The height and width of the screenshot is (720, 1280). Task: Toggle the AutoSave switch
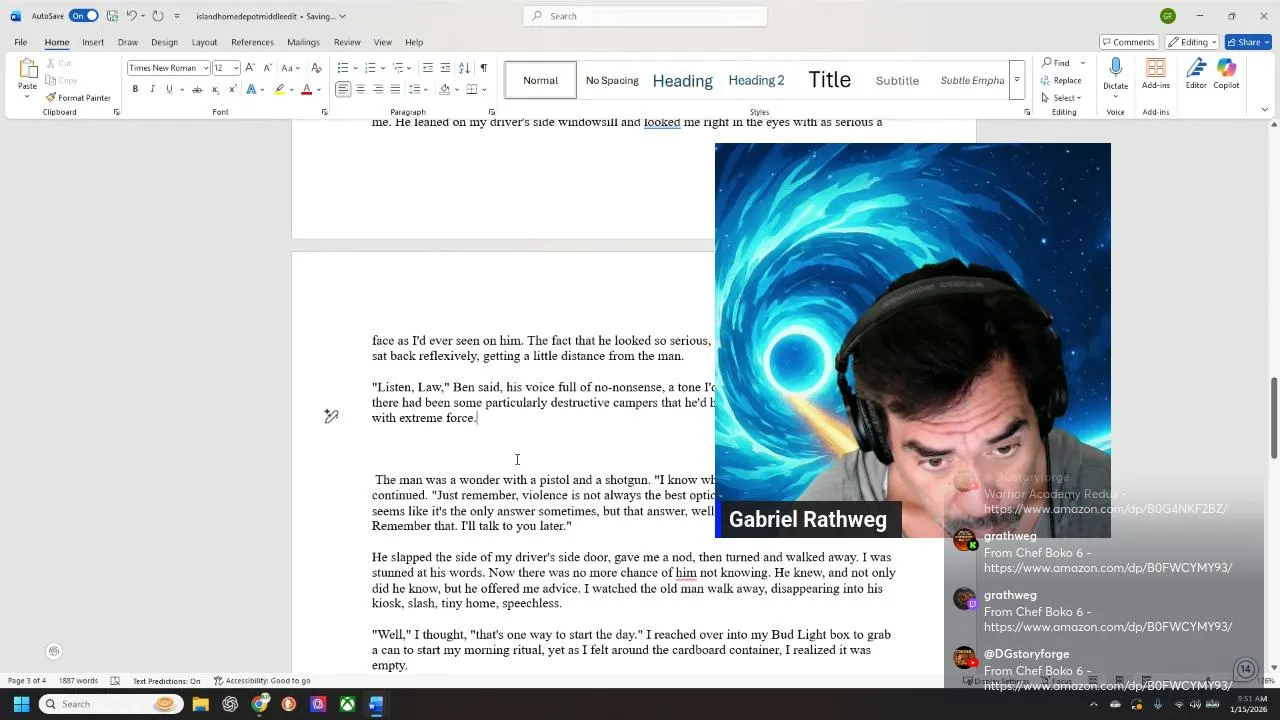click(x=84, y=16)
